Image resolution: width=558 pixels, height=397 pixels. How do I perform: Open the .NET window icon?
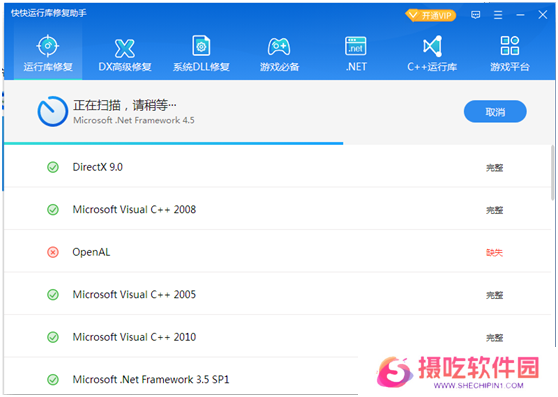click(356, 46)
